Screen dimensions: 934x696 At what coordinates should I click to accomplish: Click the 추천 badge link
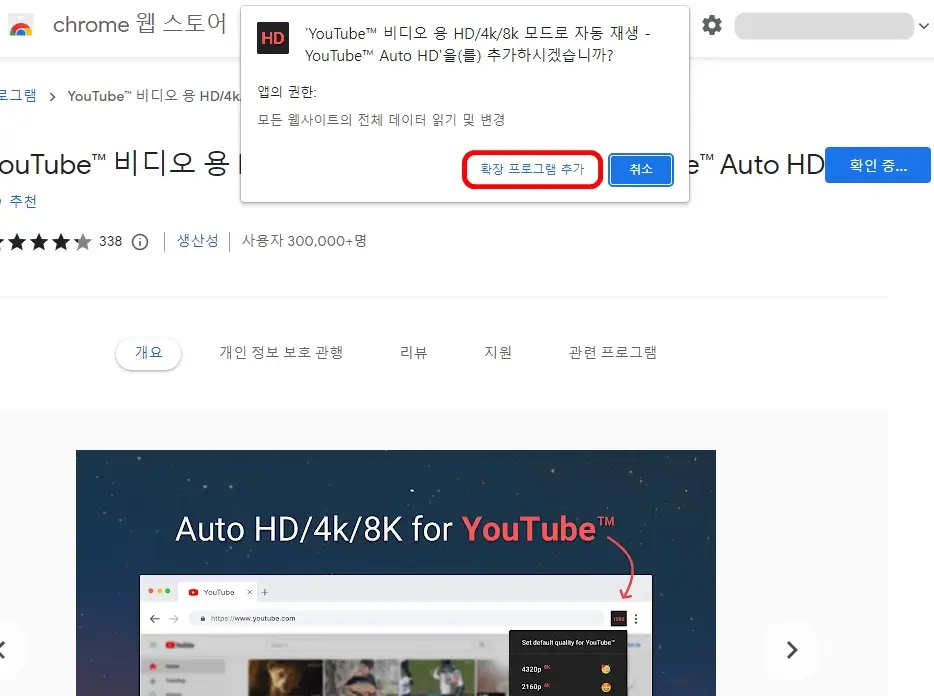pyautogui.click(x=24, y=200)
